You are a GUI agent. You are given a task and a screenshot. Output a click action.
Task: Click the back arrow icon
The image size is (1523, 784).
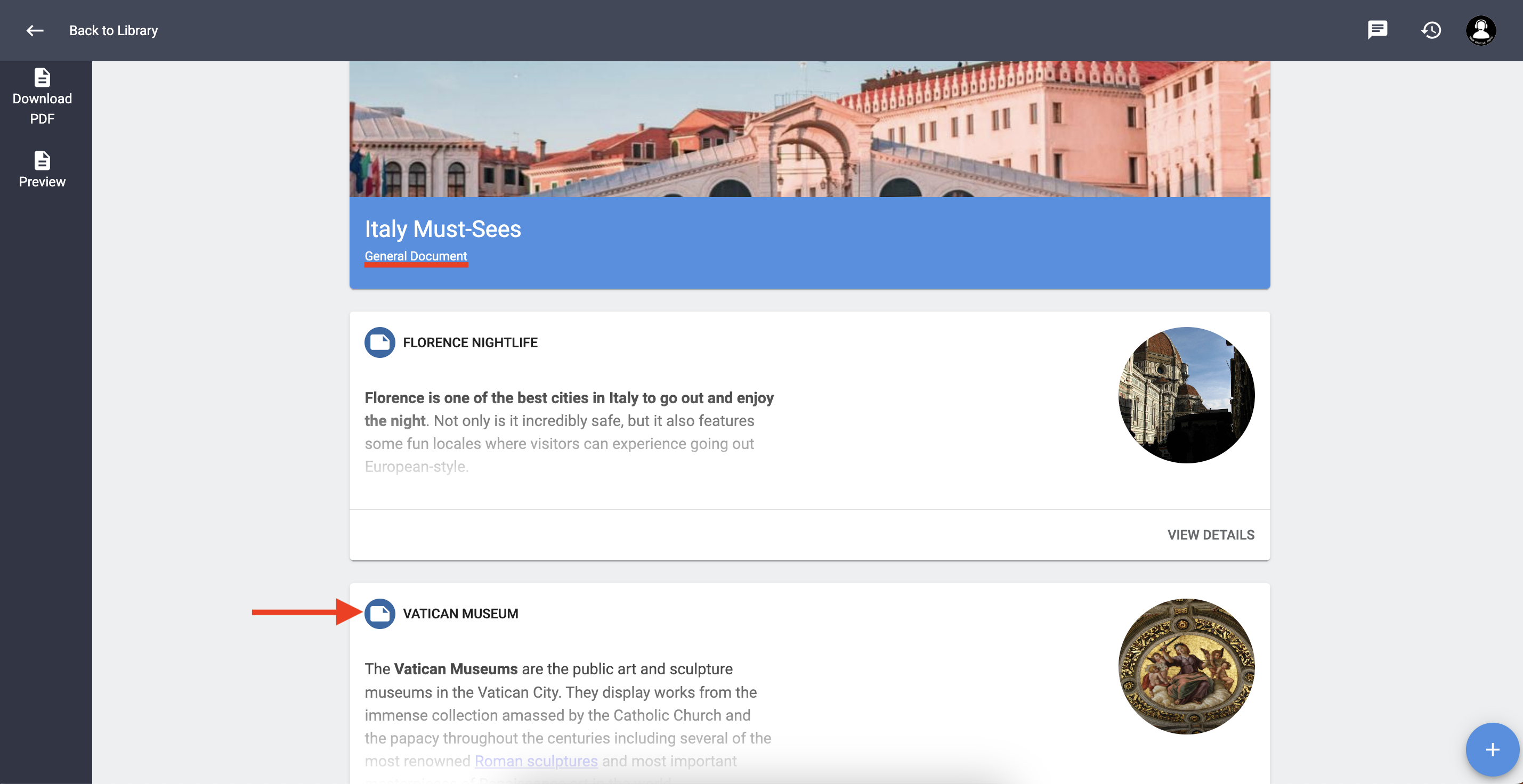(x=35, y=30)
